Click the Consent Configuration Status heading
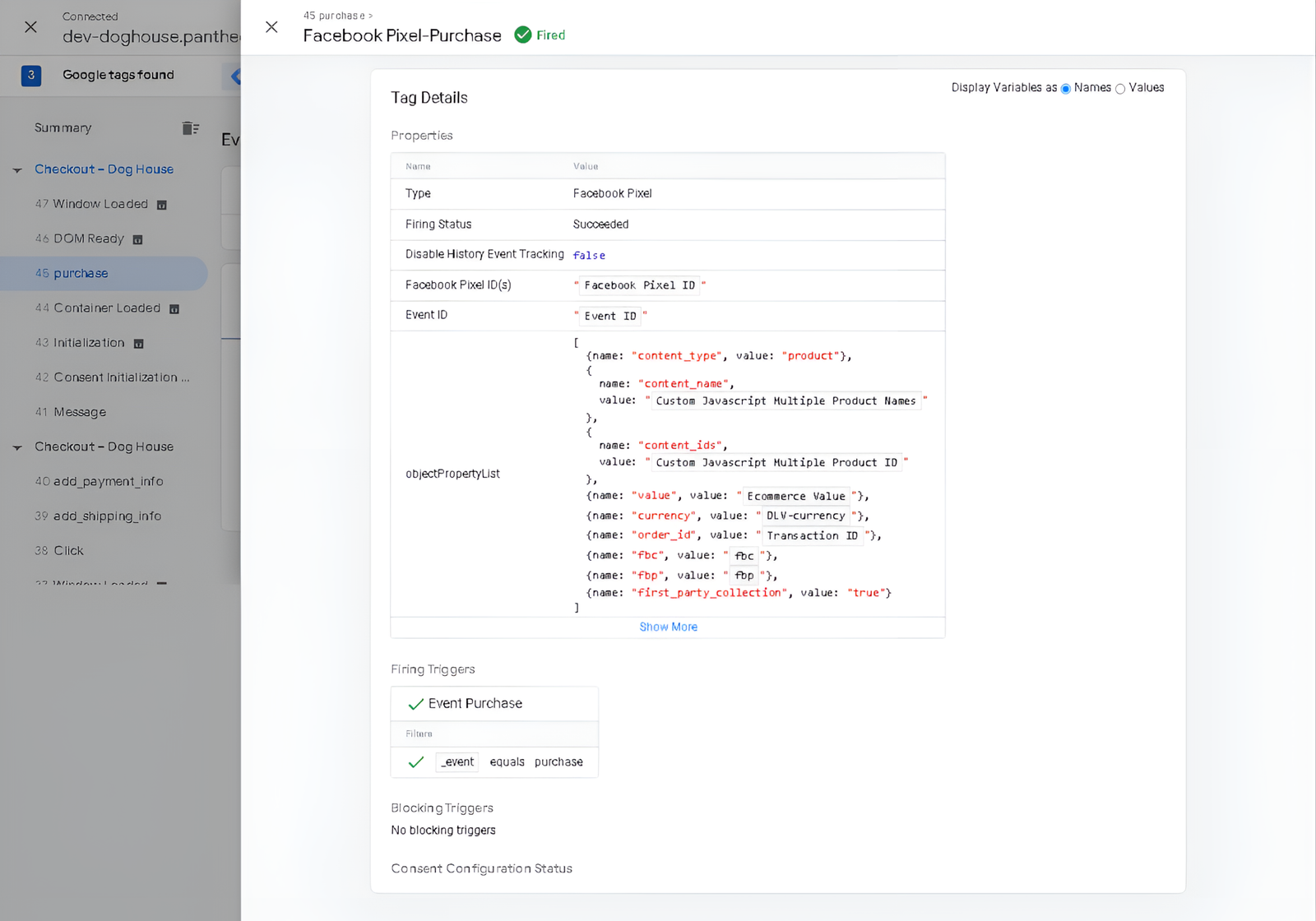 pos(482,869)
